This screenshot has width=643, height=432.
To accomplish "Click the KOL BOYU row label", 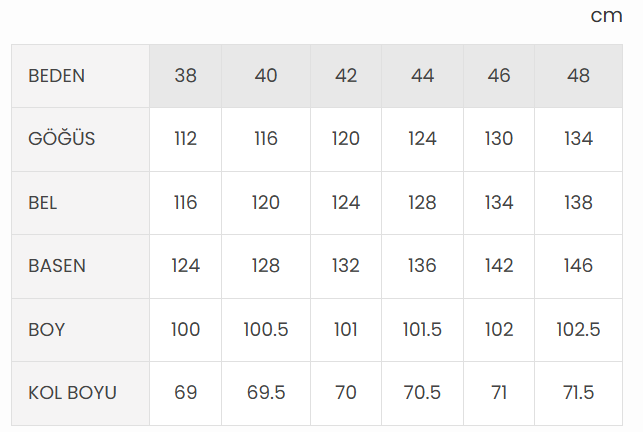I will coord(73,393).
